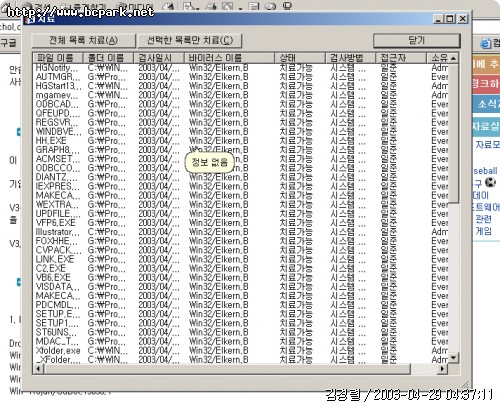
Task: Select the SETUP1... file row
Action: (241, 324)
